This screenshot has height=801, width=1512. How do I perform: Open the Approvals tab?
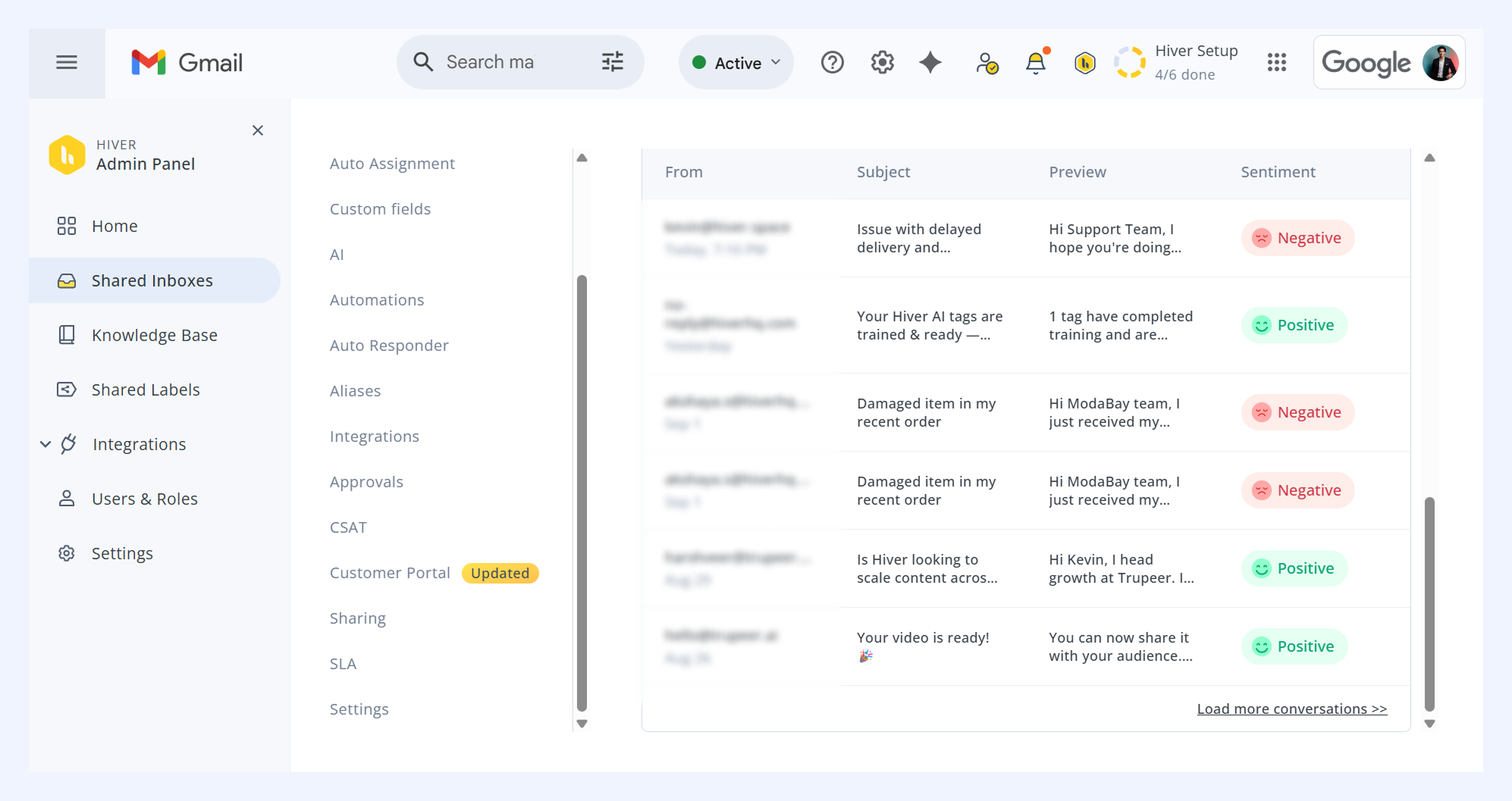pos(366,482)
